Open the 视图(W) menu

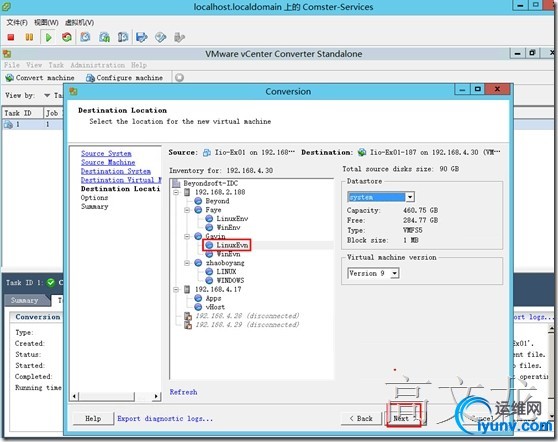click(x=46, y=22)
